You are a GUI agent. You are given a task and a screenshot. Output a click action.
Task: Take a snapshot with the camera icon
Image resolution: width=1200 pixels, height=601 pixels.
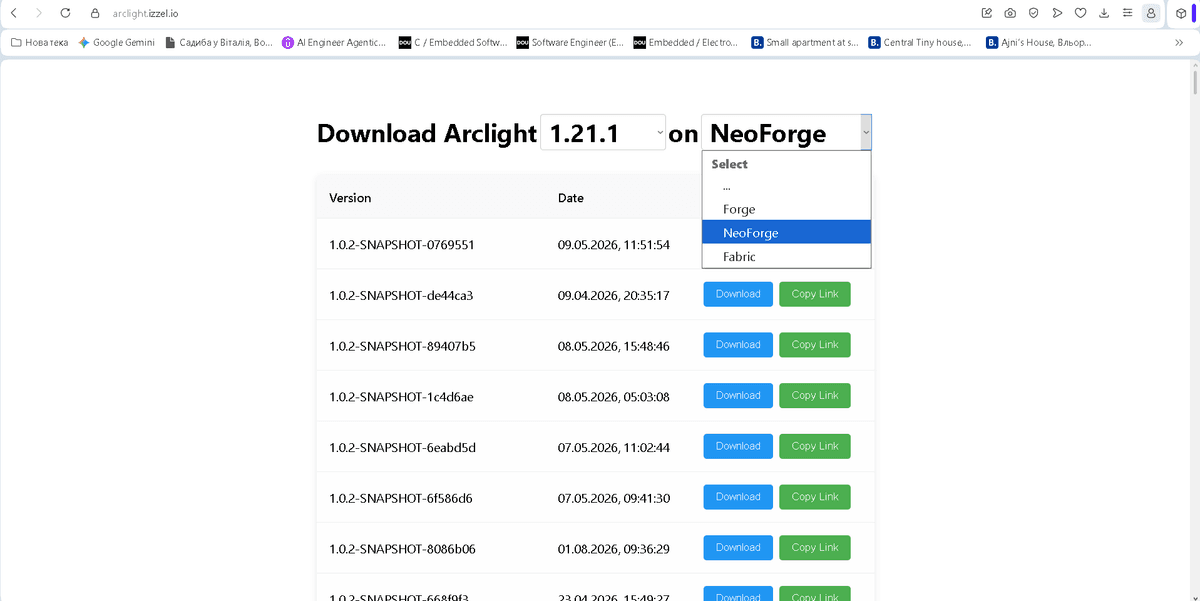click(x=1010, y=13)
